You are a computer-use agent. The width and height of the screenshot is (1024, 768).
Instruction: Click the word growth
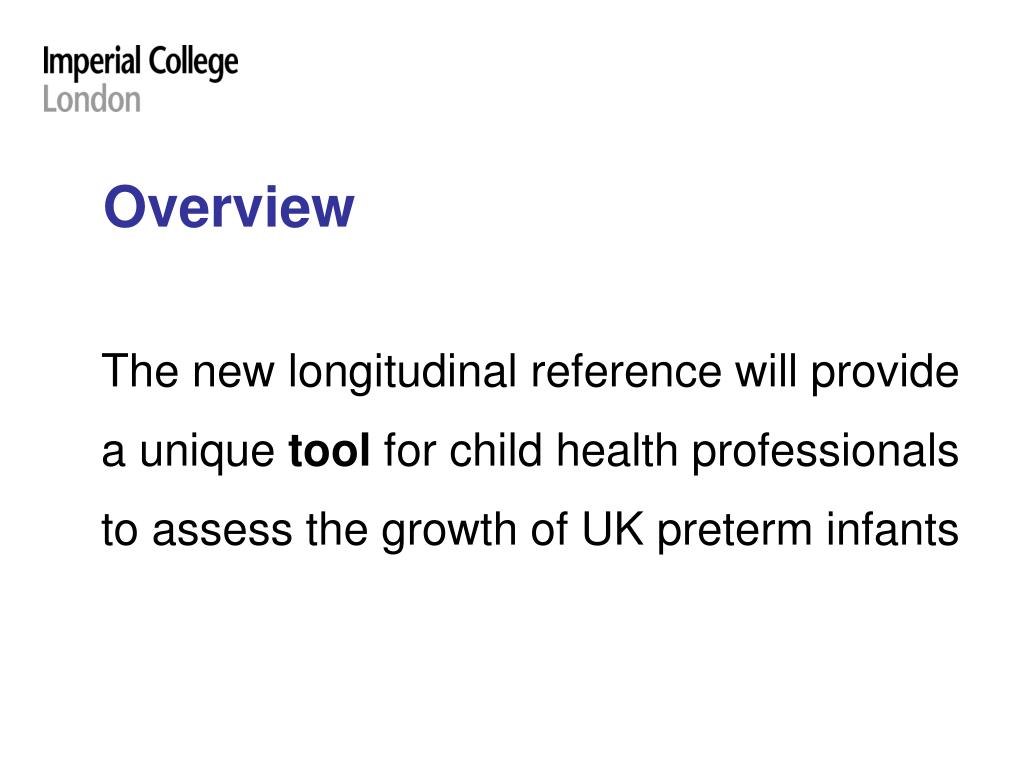(449, 532)
